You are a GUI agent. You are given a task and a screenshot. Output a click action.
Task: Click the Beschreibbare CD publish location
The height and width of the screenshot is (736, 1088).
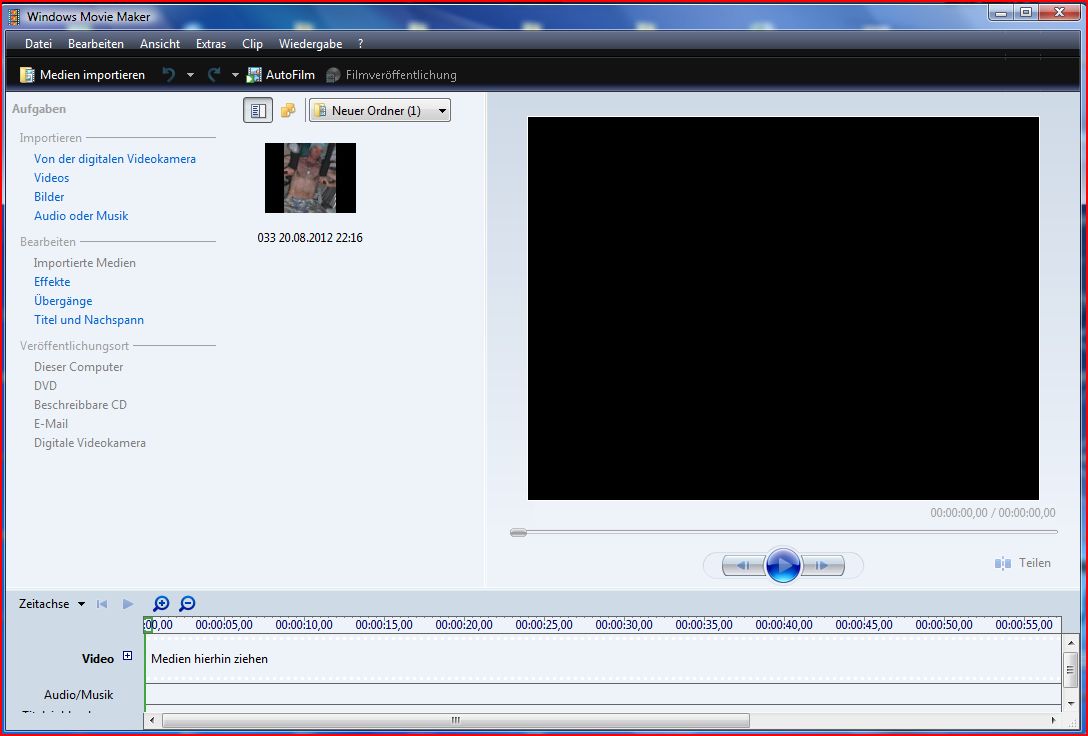click(80, 405)
